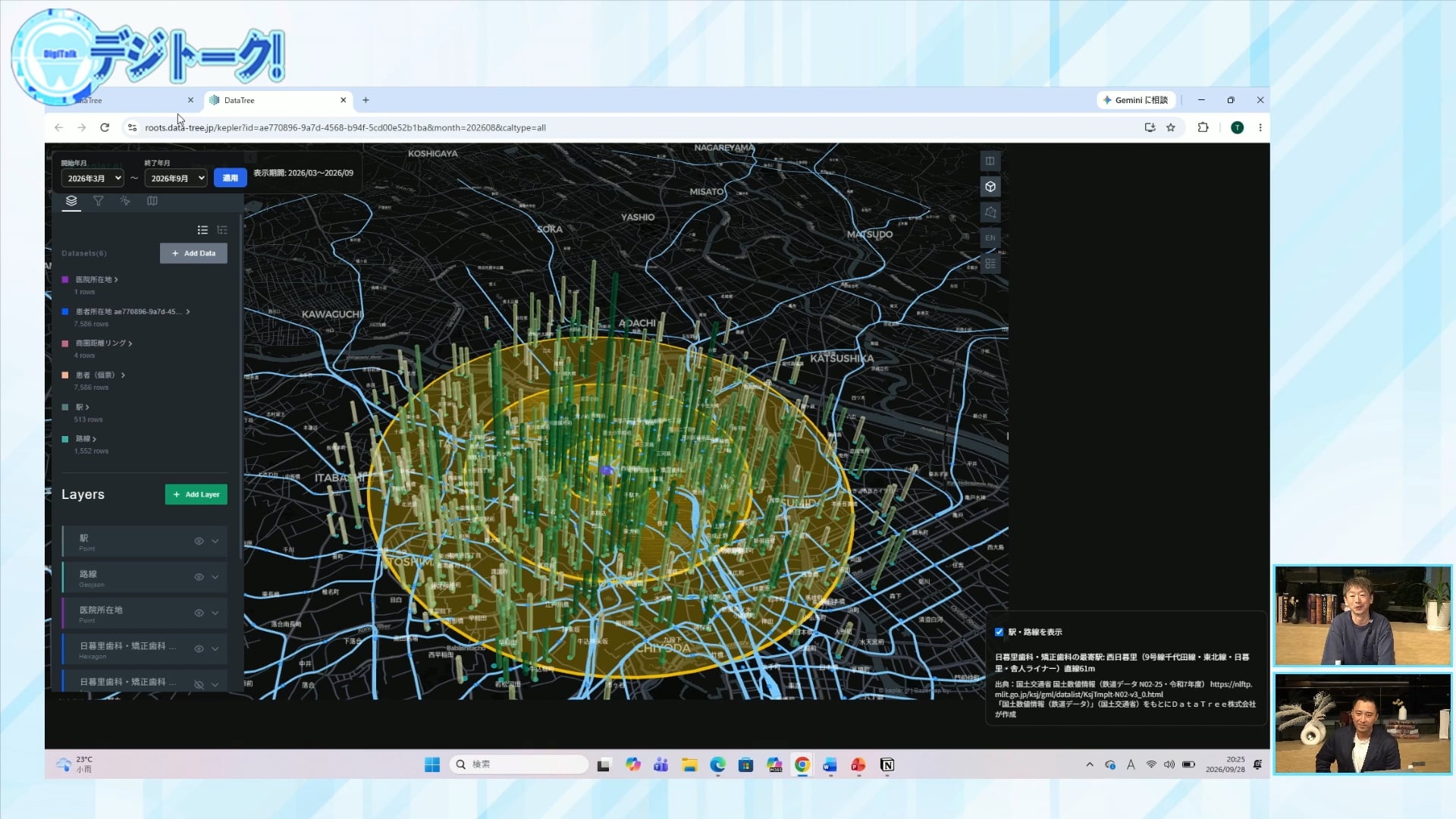
Task: Open browser extensions puzzle icon
Action: point(1203,127)
